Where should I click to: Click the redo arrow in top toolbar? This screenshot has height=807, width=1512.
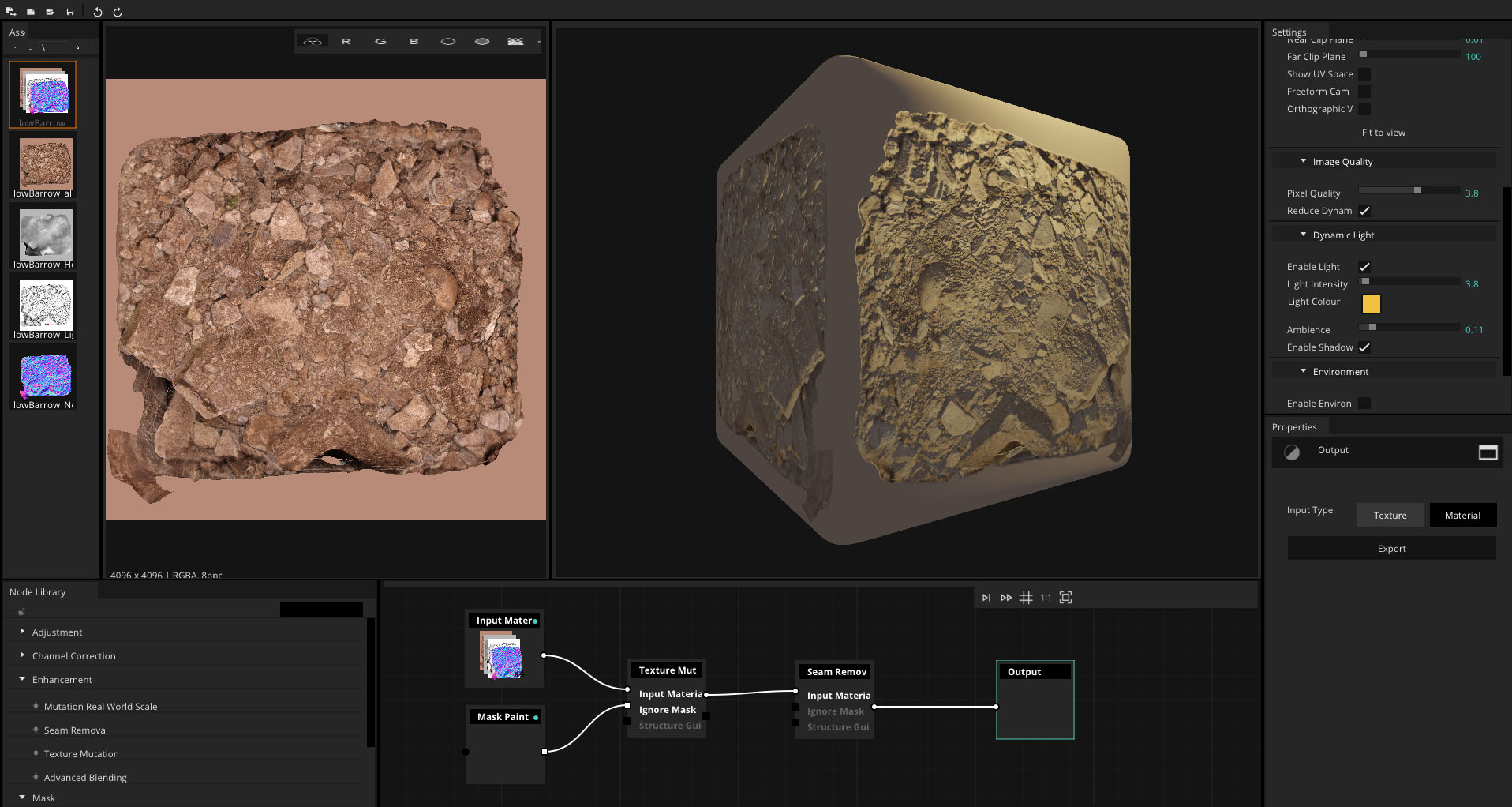tap(118, 12)
